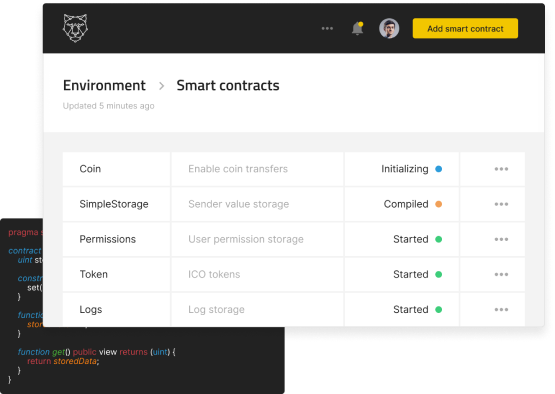Screen dimensions: 555x394
Task: Click the blue Initializing status dot
Action: [x=439, y=169]
